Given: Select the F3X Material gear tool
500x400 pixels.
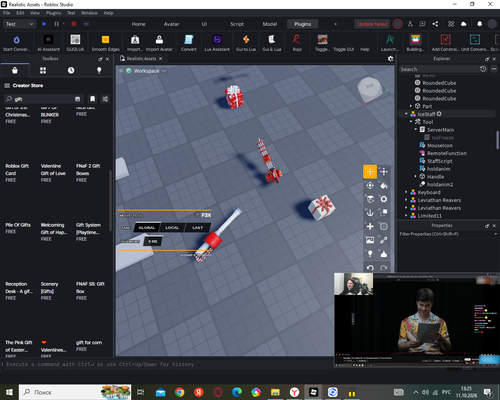Looking at the screenshot, I should [384, 199].
